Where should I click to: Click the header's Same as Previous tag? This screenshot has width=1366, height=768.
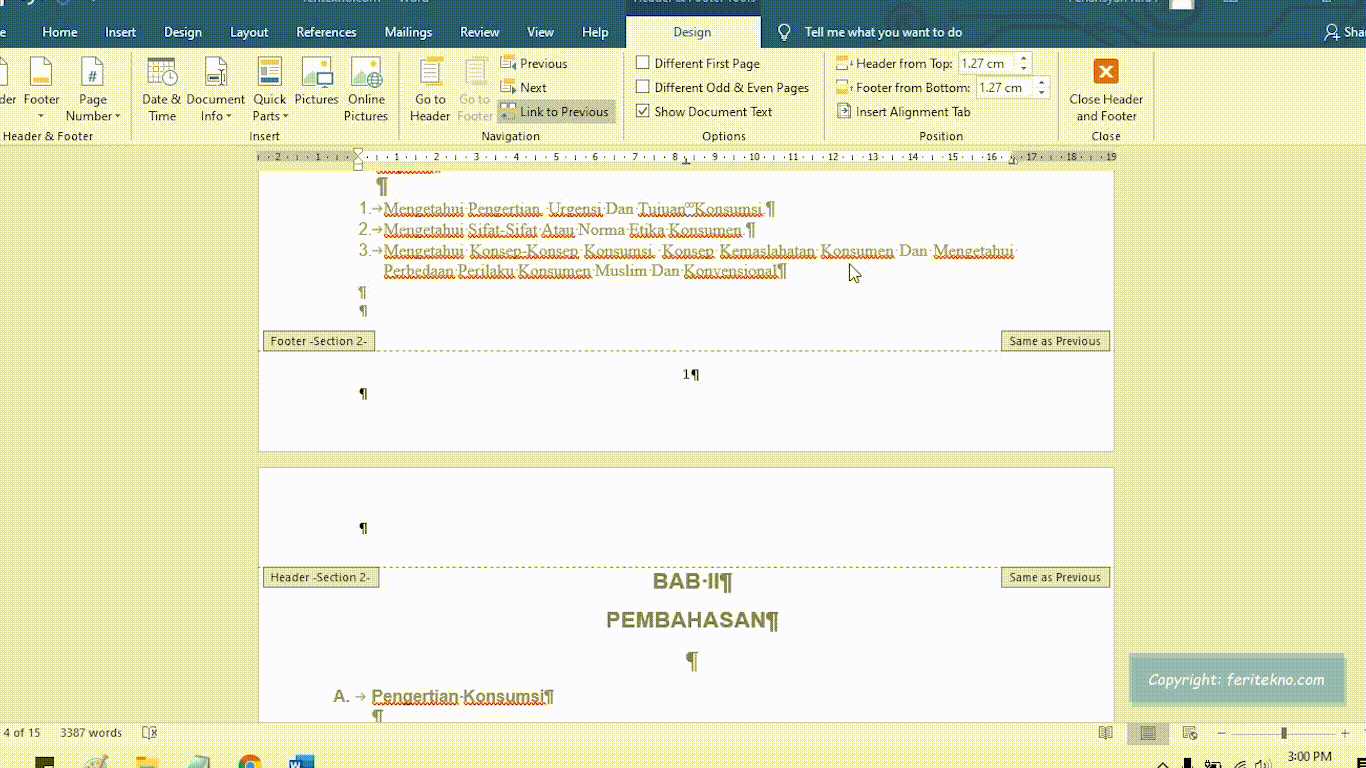[x=1055, y=577]
